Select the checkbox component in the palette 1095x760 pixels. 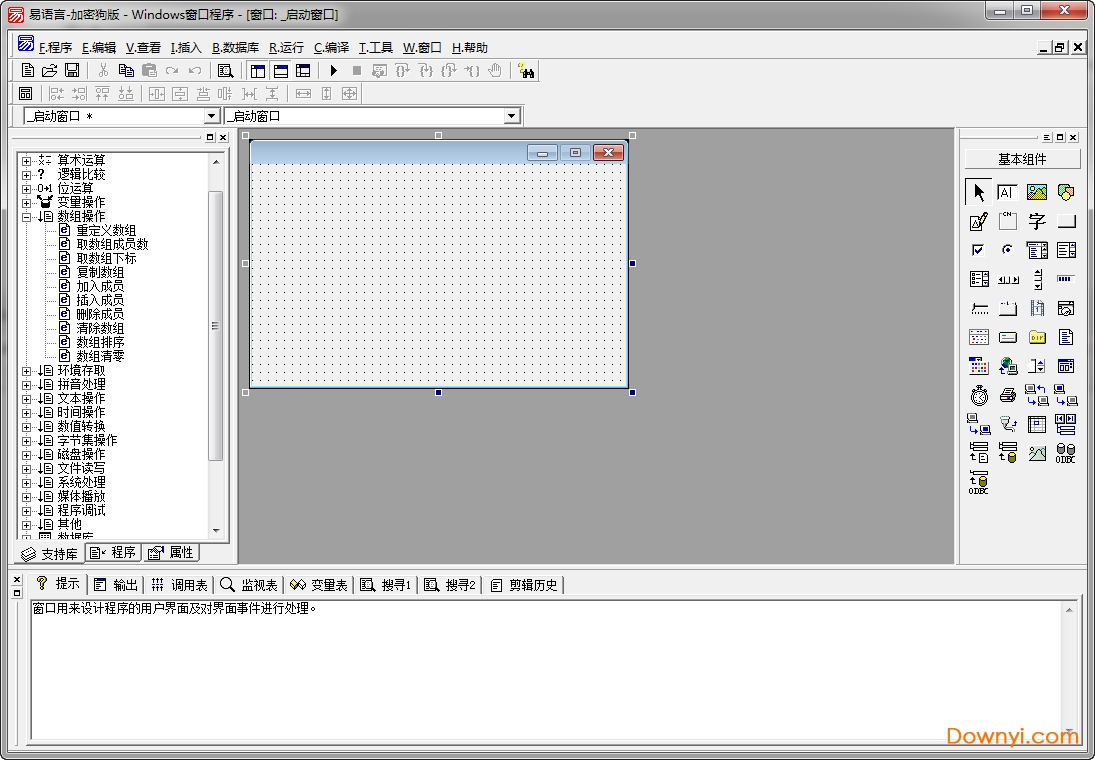[977, 249]
